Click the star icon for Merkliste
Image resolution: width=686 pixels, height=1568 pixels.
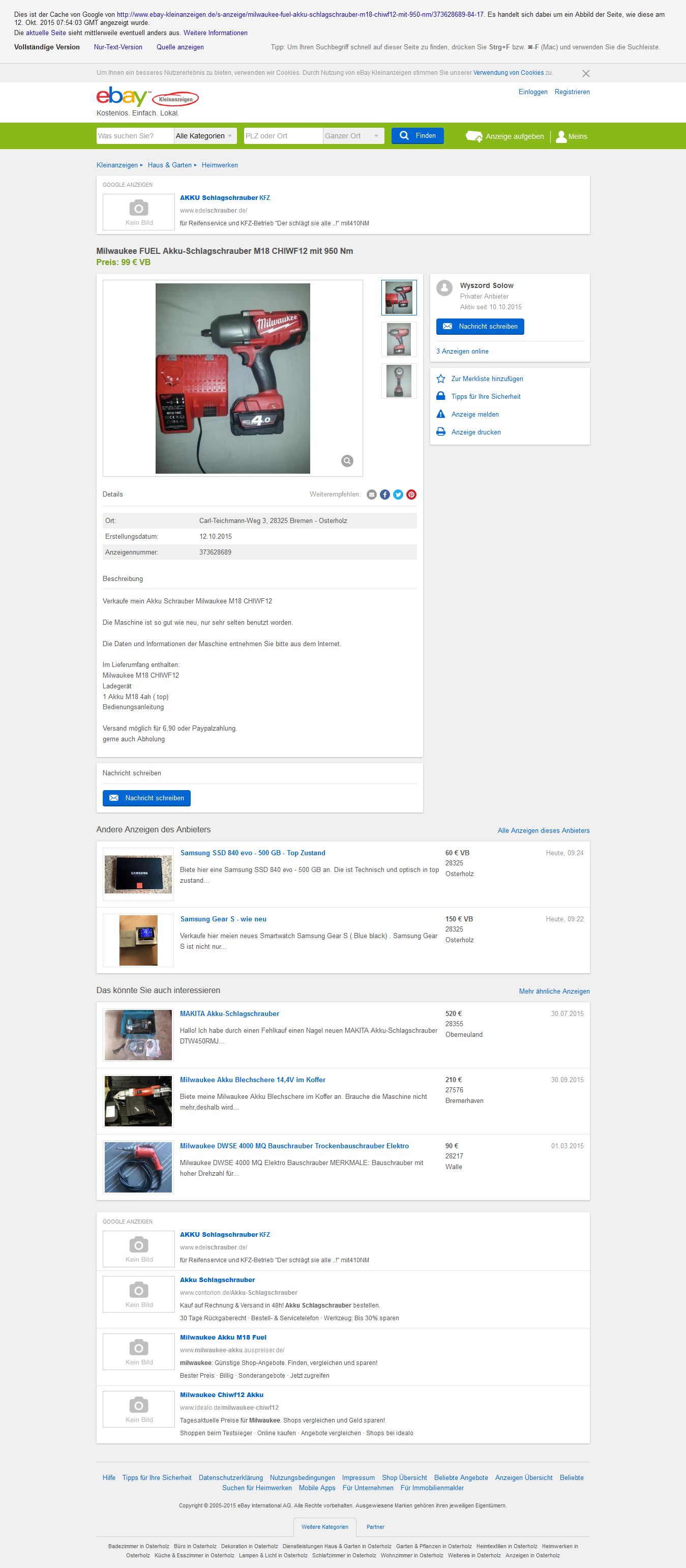click(441, 379)
